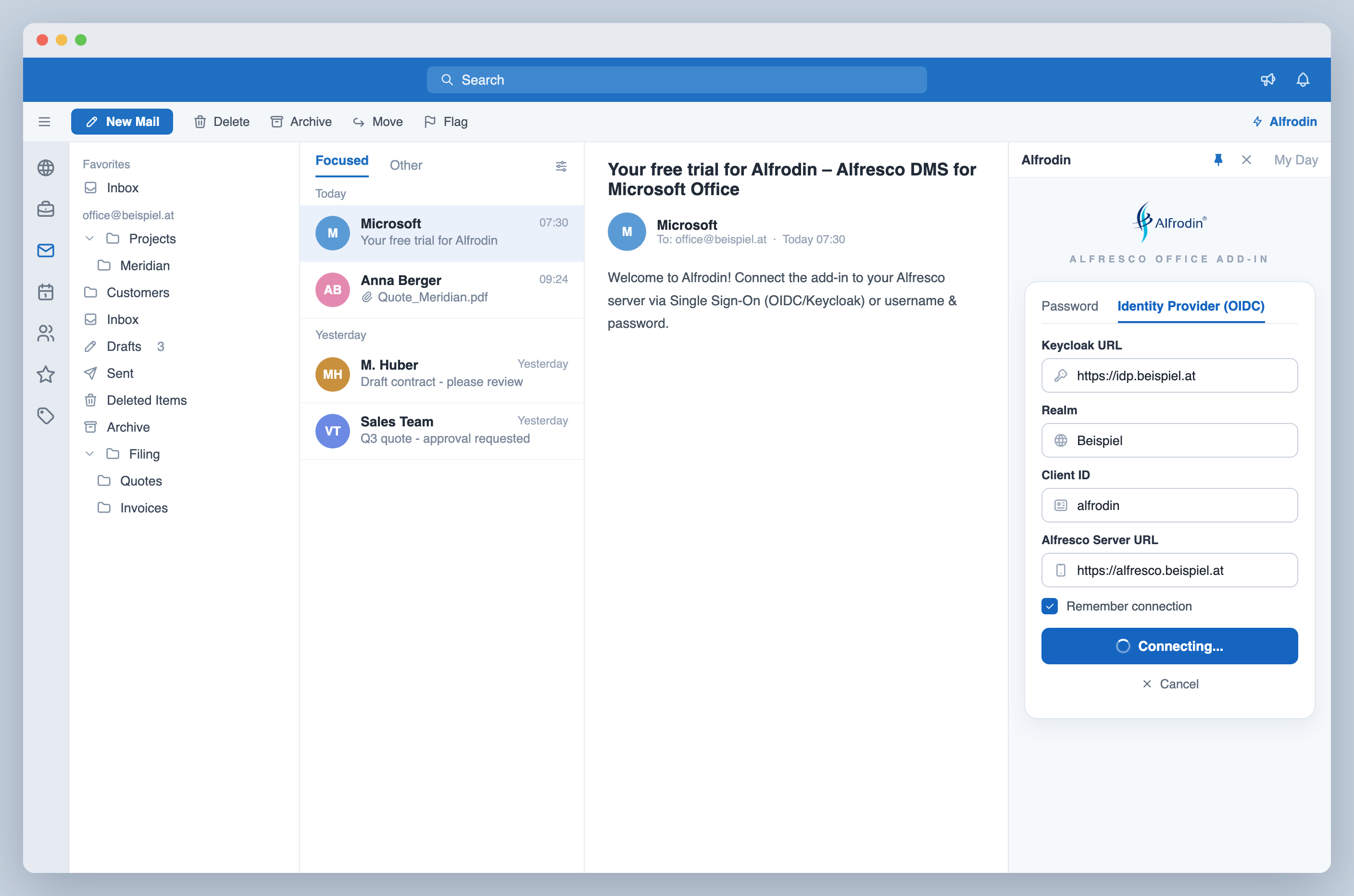Image resolution: width=1354 pixels, height=896 pixels.
Task: Click the Move toolbar button
Action: pyautogui.click(x=378, y=122)
